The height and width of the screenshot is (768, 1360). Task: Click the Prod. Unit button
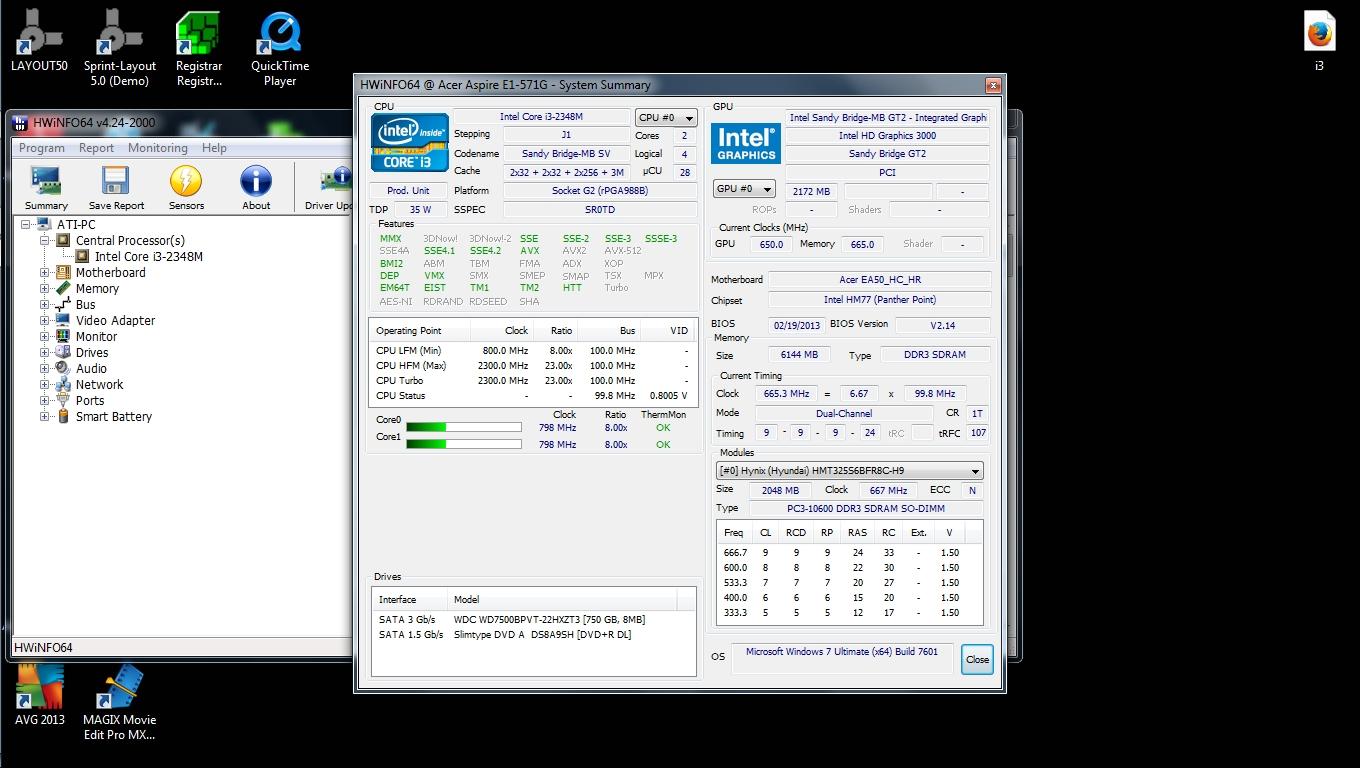coord(408,190)
